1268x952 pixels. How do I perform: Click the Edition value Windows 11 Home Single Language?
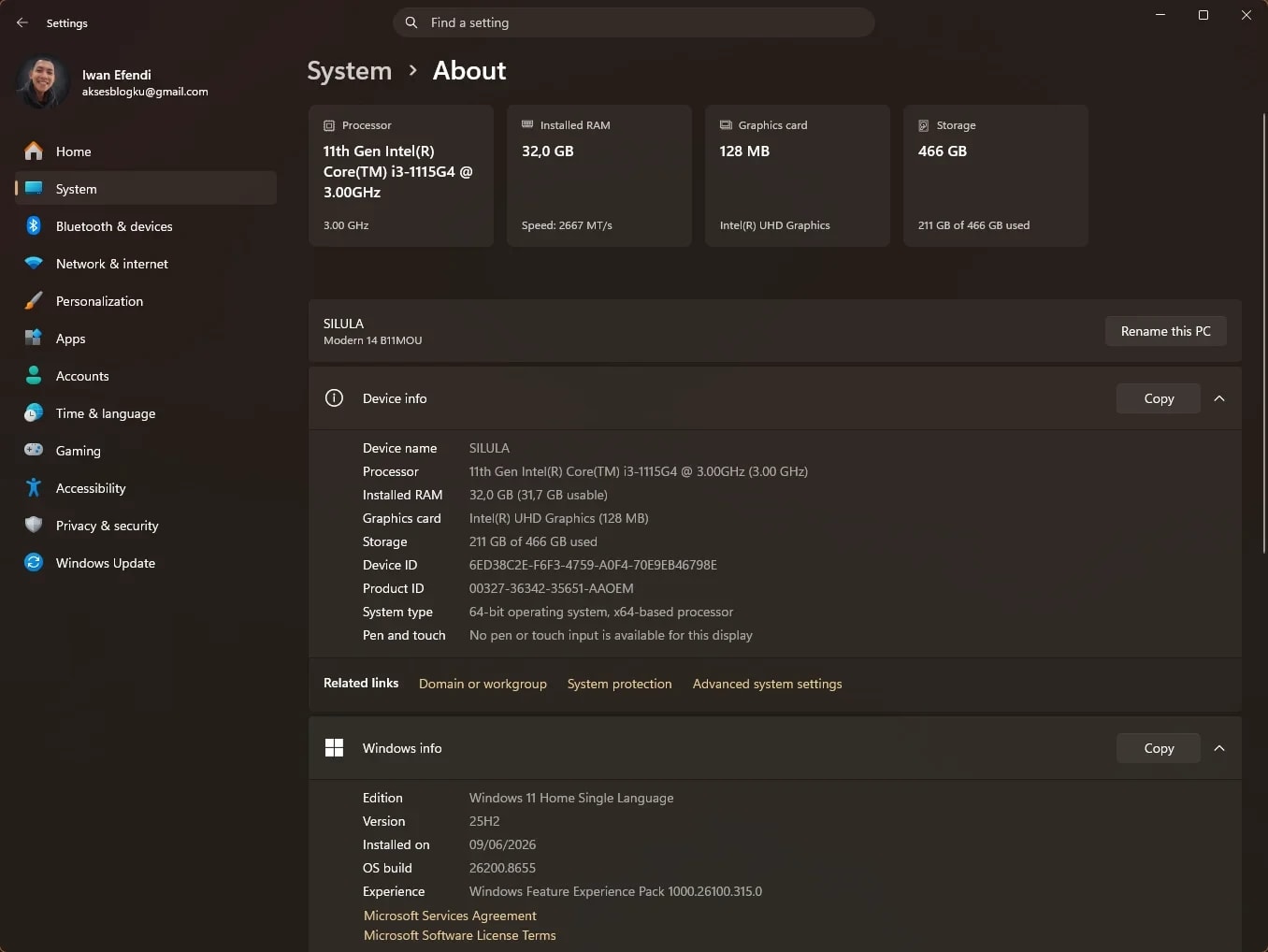tap(571, 798)
